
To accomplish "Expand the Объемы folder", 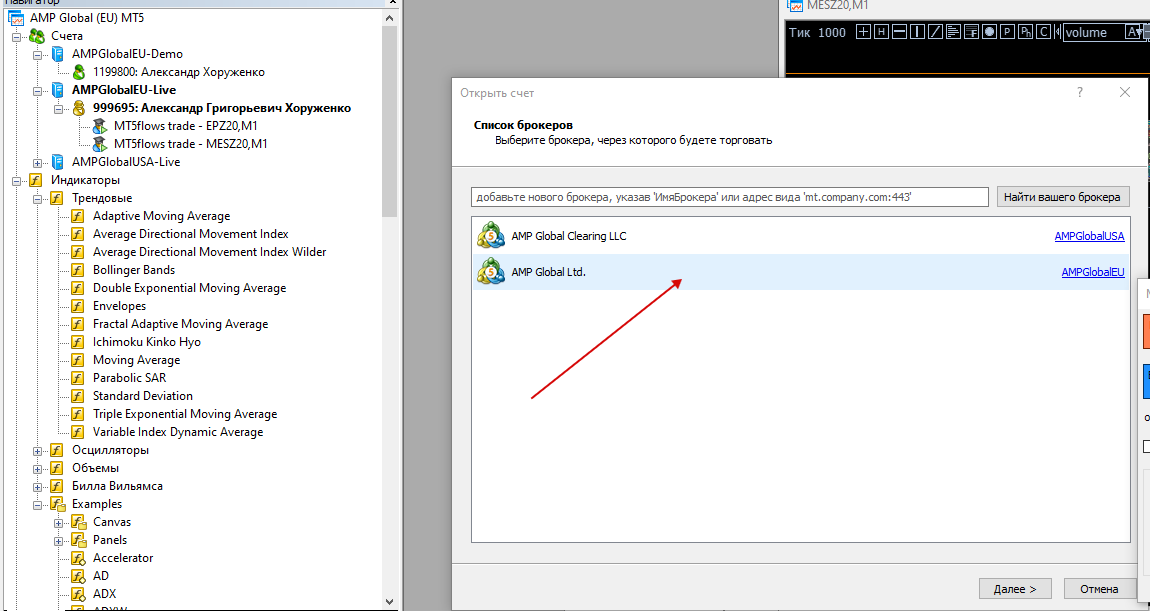I will (37, 469).
